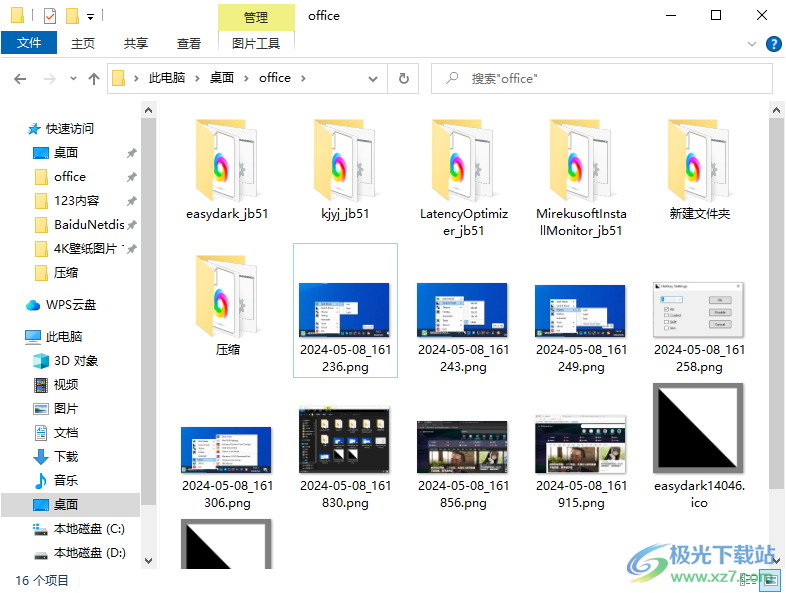Screen dimensions: 786x593
Task: Select 快速访问 in navigation pane
Action: [x=60, y=129]
